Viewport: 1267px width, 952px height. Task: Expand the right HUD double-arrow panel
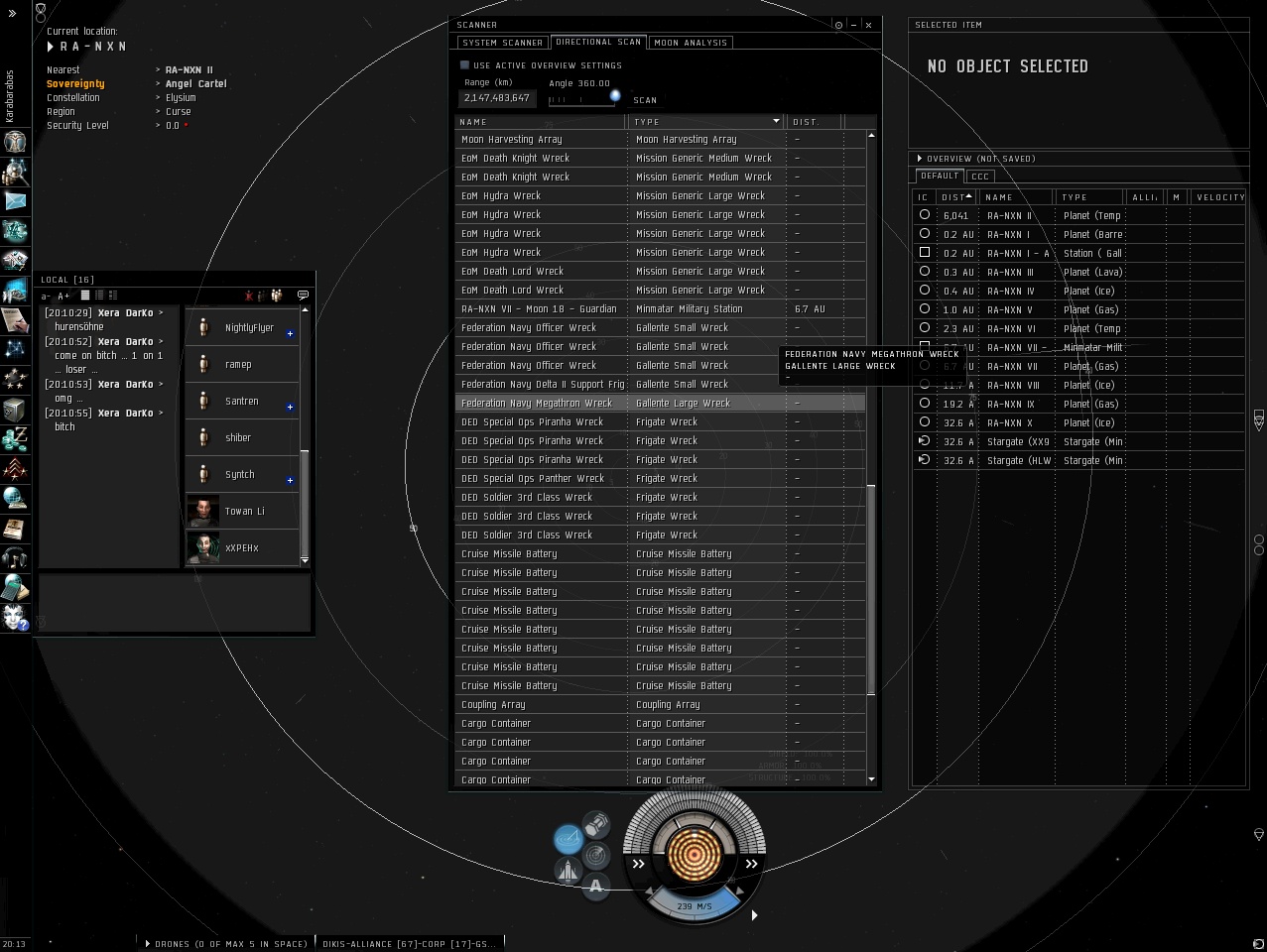pos(751,864)
